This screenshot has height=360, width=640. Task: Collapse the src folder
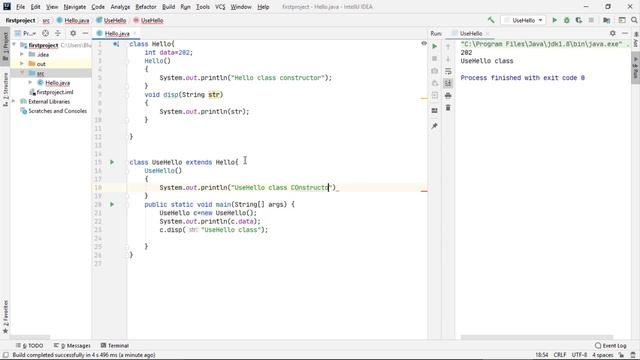click(x=22, y=73)
